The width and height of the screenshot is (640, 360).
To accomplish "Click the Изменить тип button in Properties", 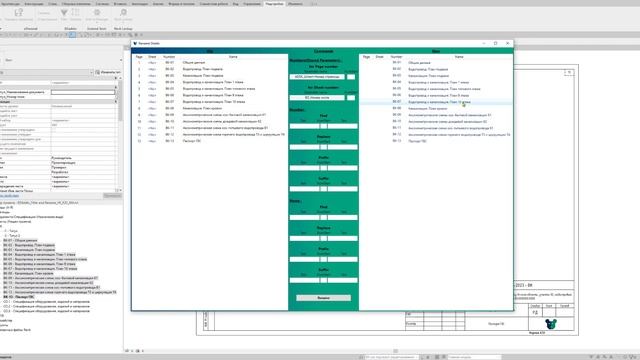I will coord(108,72).
